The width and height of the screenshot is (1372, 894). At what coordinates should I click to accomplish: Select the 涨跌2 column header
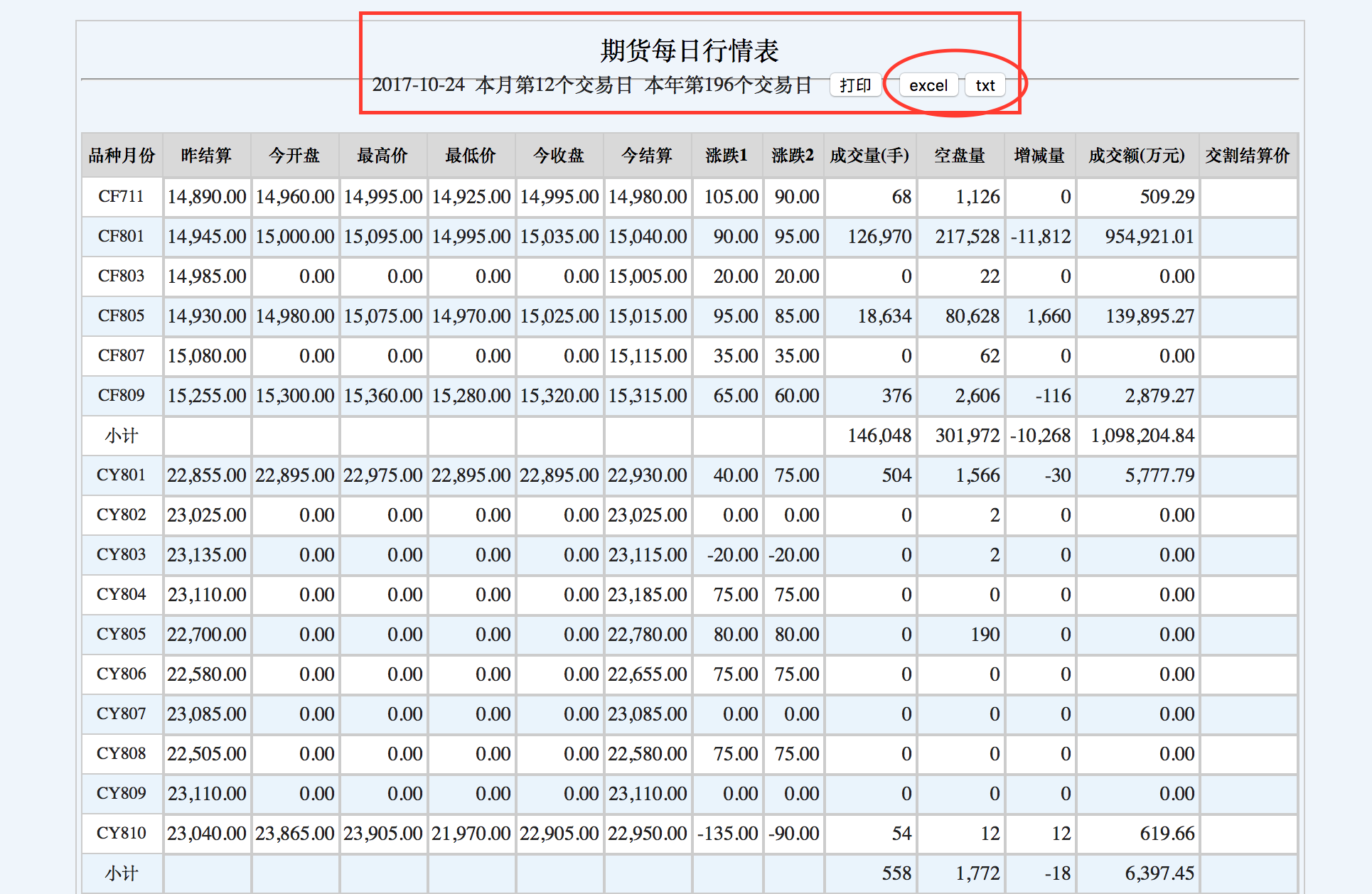[x=793, y=156]
